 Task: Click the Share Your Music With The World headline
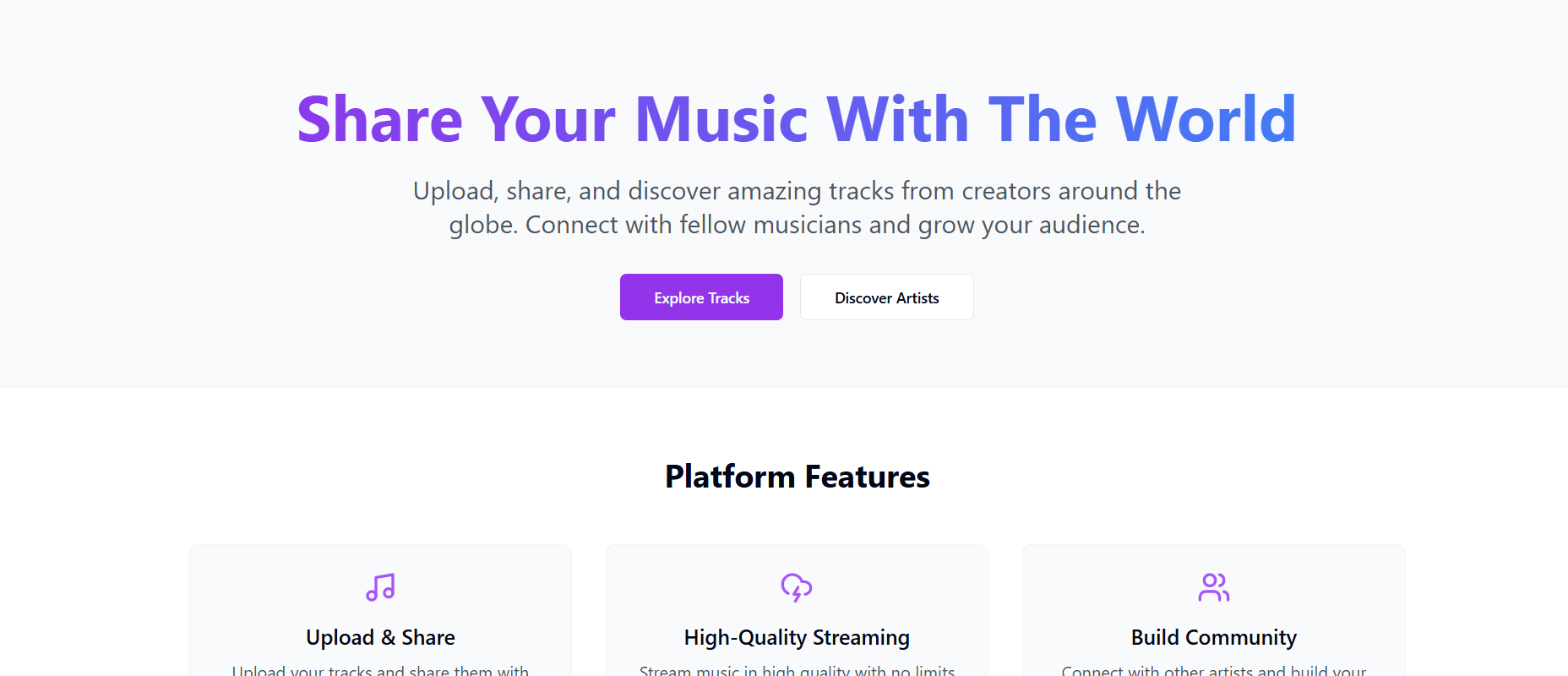pyautogui.click(x=795, y=118)
